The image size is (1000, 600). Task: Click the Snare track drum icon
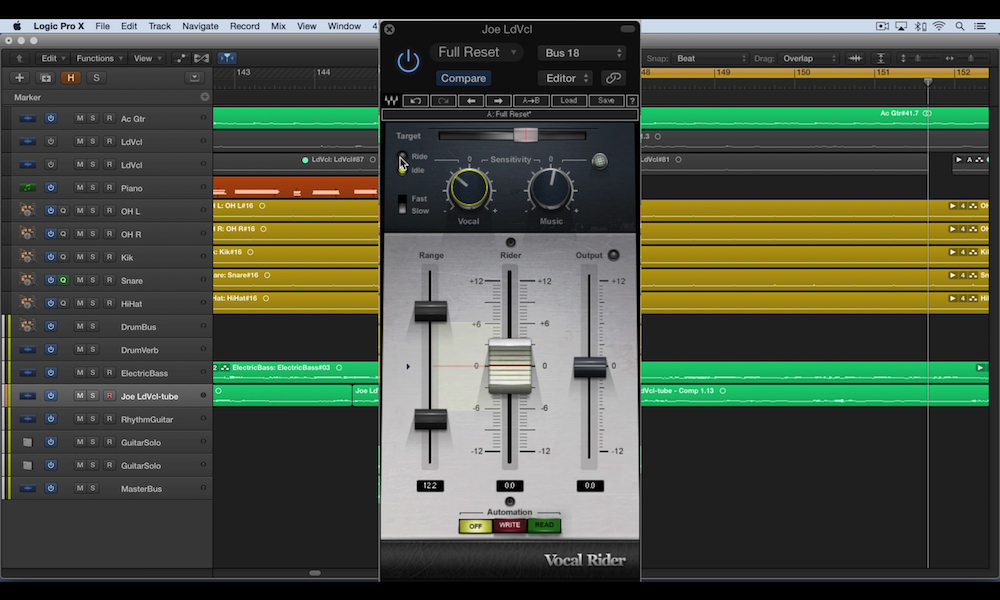coord(27,280)
